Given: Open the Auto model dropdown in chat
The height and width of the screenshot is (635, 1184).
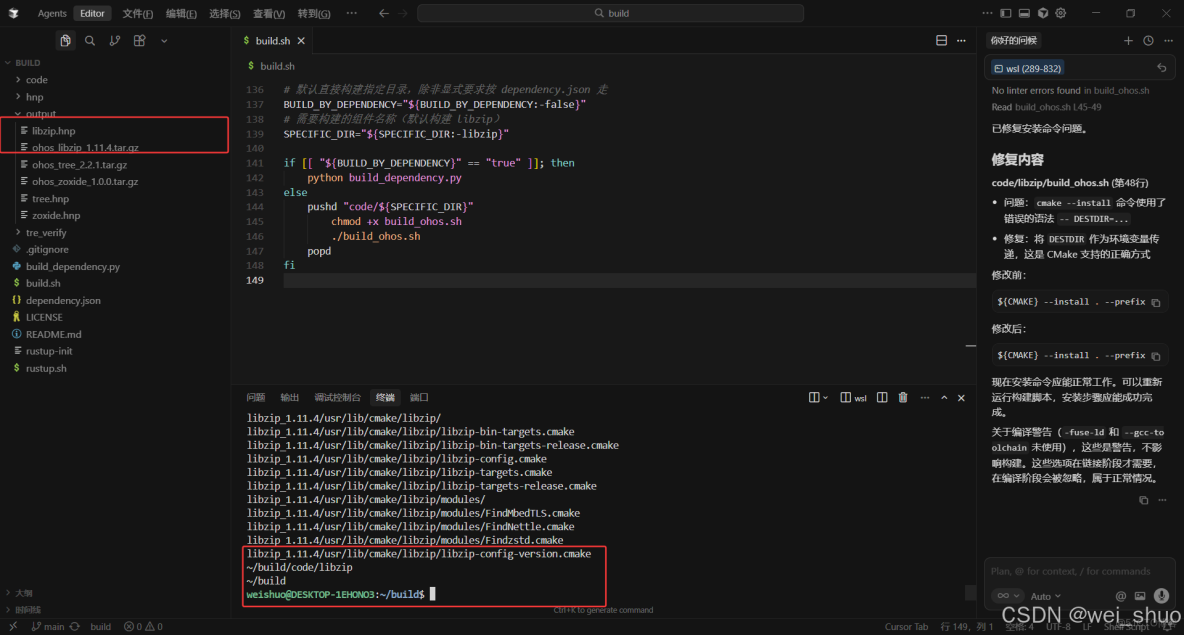Looking at the screenshot, I should [1048, 595].
